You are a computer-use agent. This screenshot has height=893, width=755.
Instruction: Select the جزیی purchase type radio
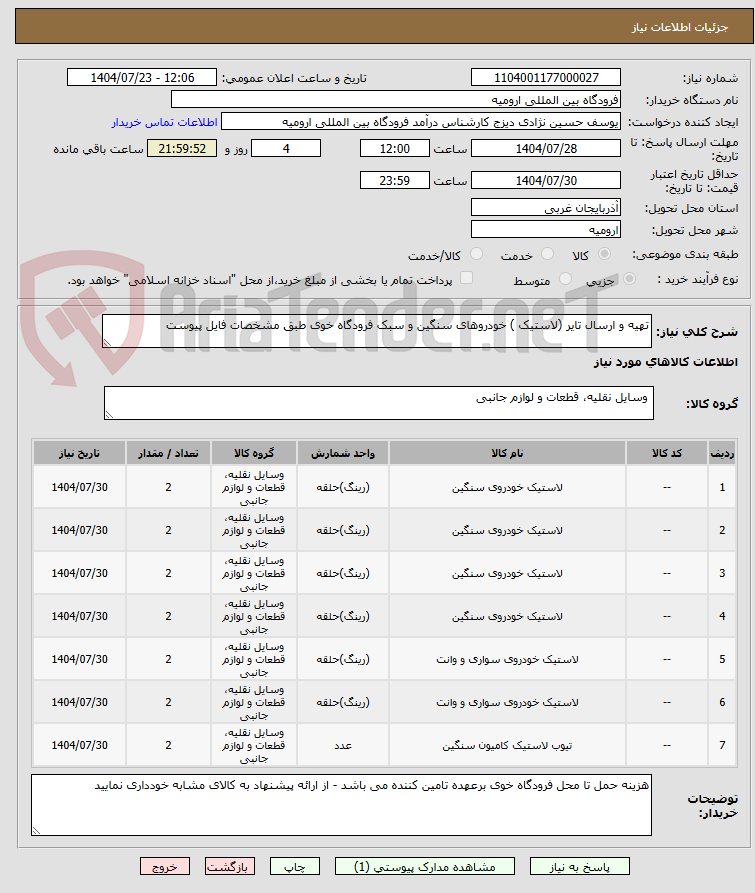pyautogui.click(x=629, y=278)
